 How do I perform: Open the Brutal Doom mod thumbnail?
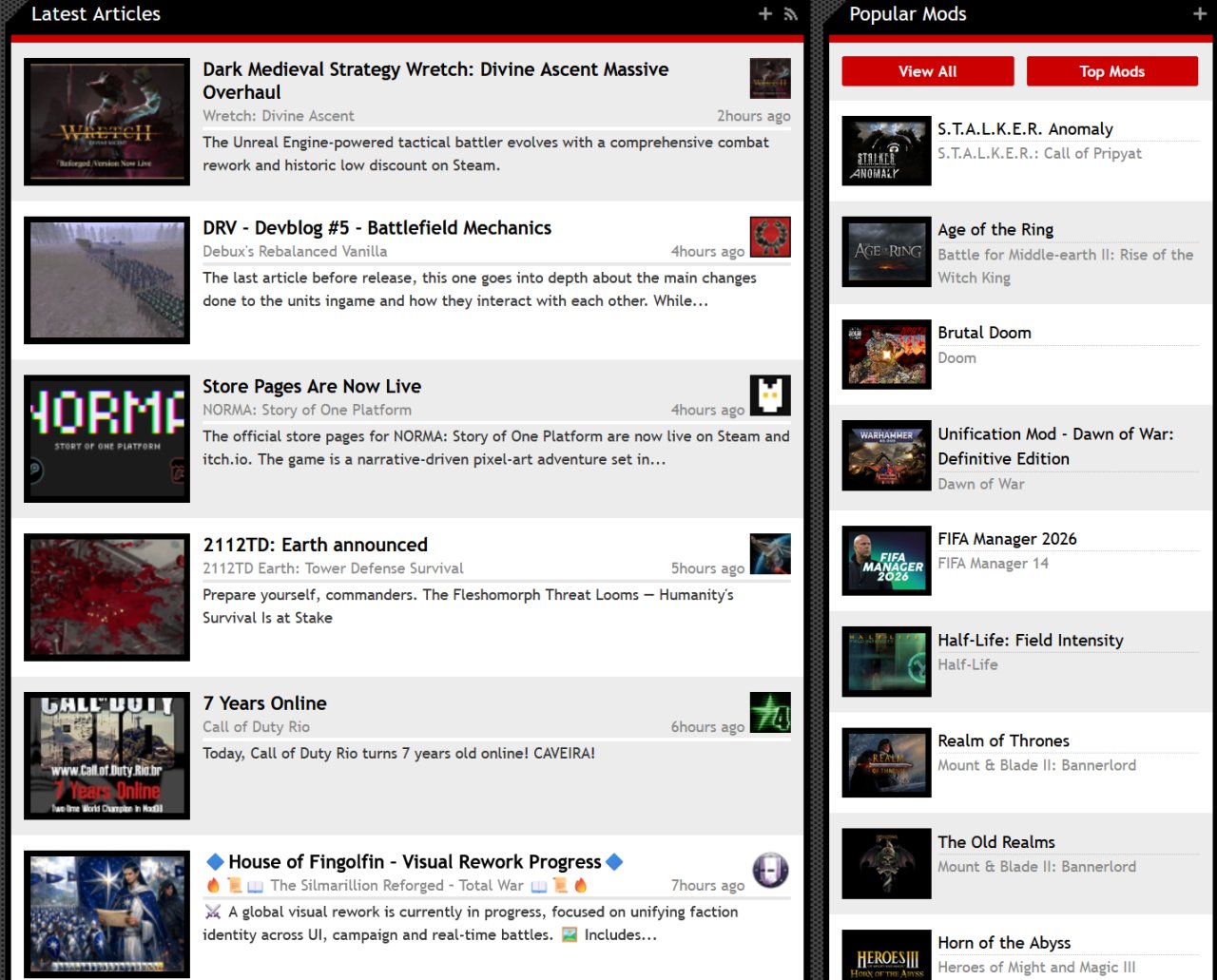pos(887,355)
